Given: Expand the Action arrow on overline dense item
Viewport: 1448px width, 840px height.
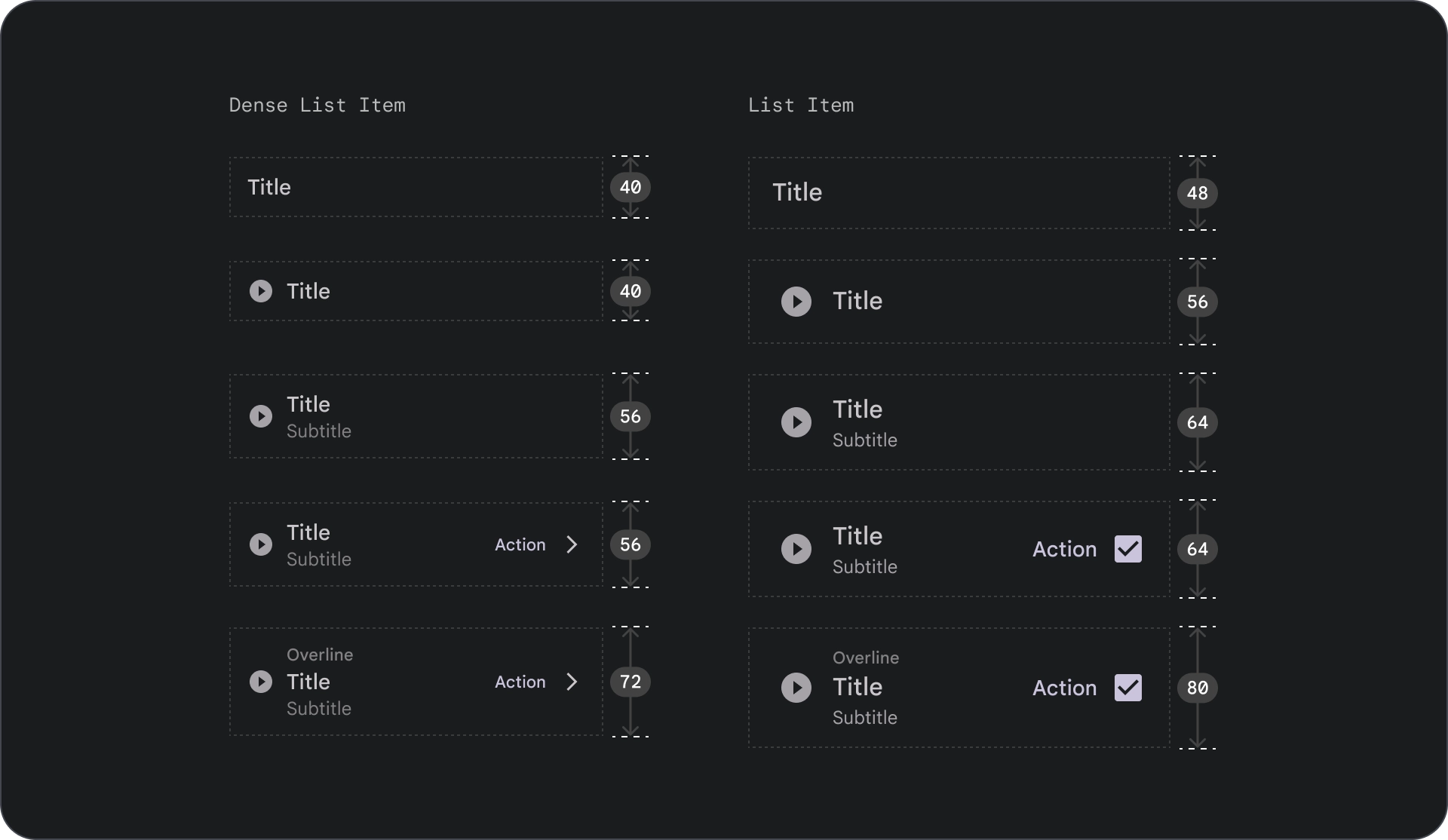Looking at the screenshot, I should [x=572, y=682].
